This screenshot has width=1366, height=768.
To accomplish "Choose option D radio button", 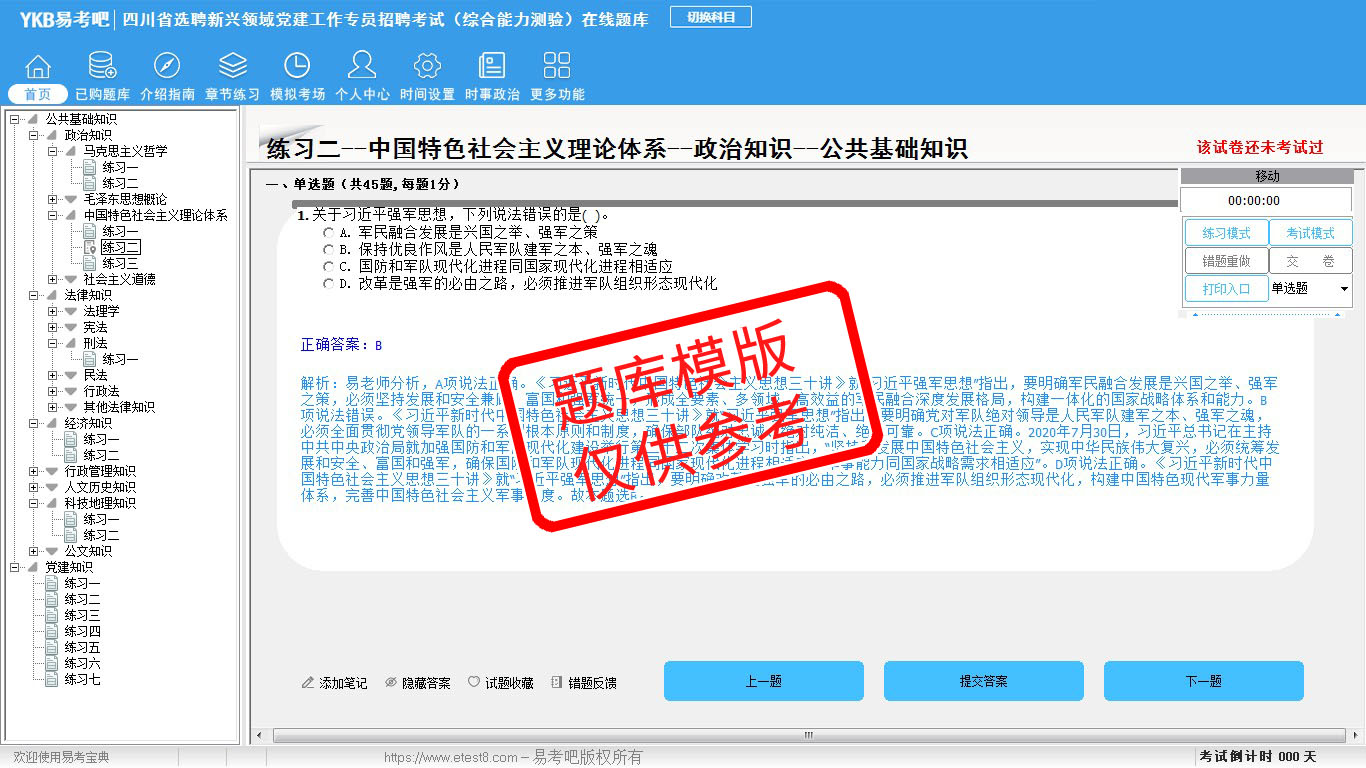I will pyautogui.click(x=328, y=283).
